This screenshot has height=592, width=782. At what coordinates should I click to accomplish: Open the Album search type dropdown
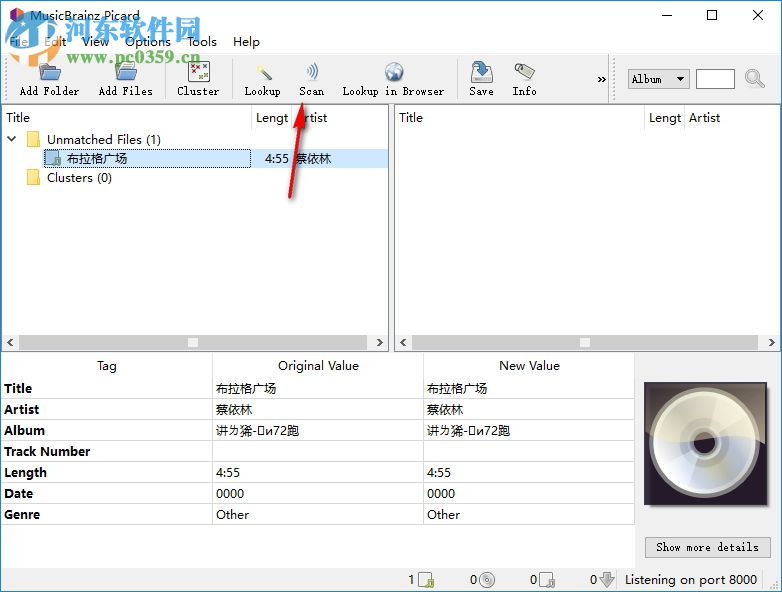[658, 79]
